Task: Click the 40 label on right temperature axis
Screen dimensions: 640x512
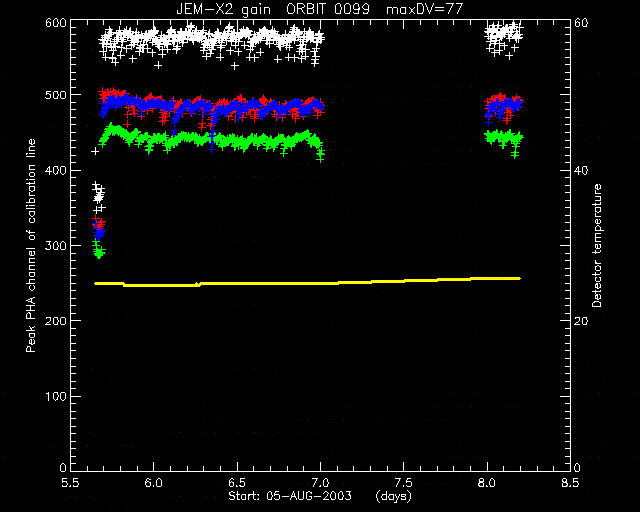Action: tap(581, 170)
